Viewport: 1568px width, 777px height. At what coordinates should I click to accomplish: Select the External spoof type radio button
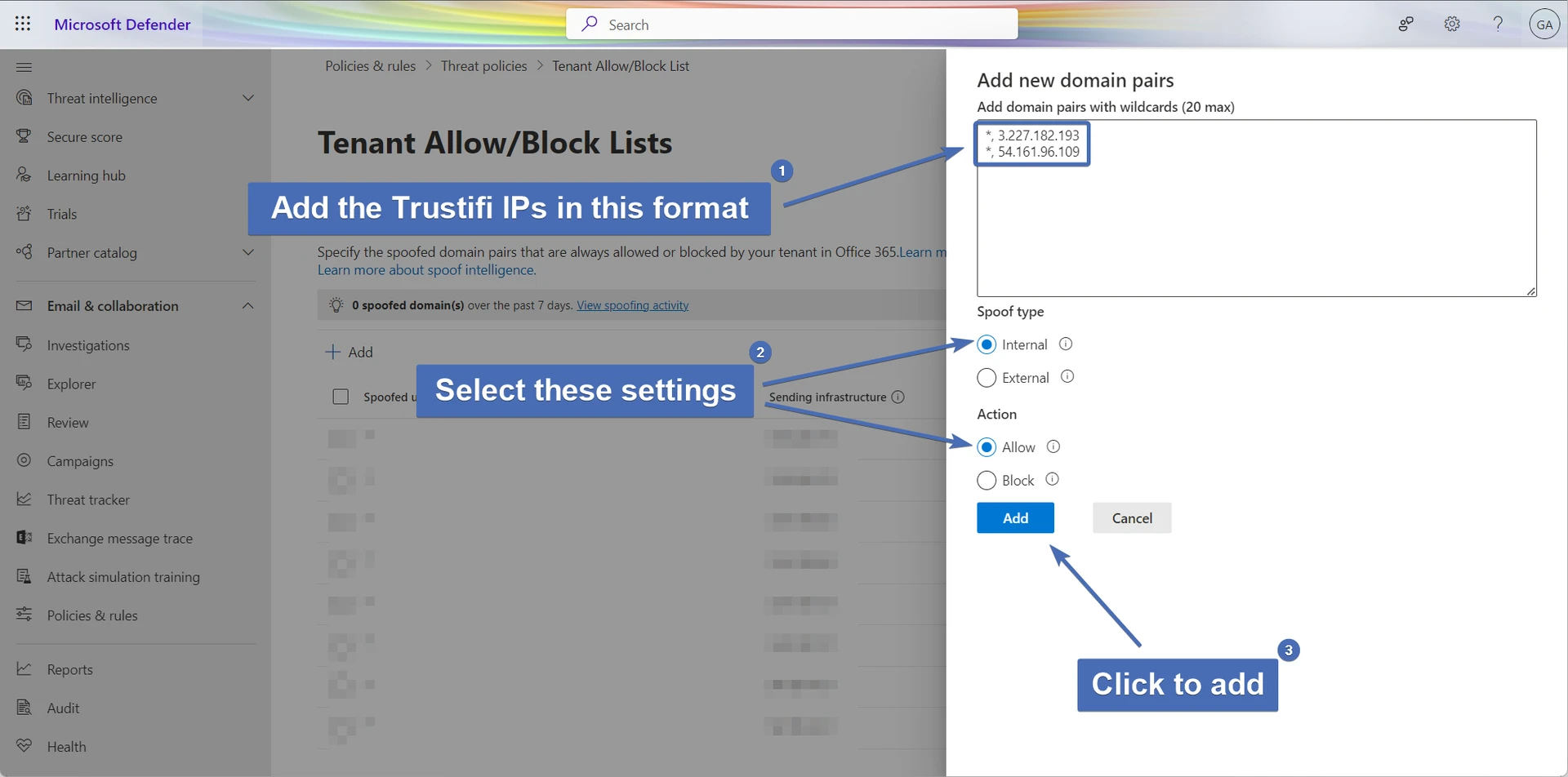pos(987,378)
